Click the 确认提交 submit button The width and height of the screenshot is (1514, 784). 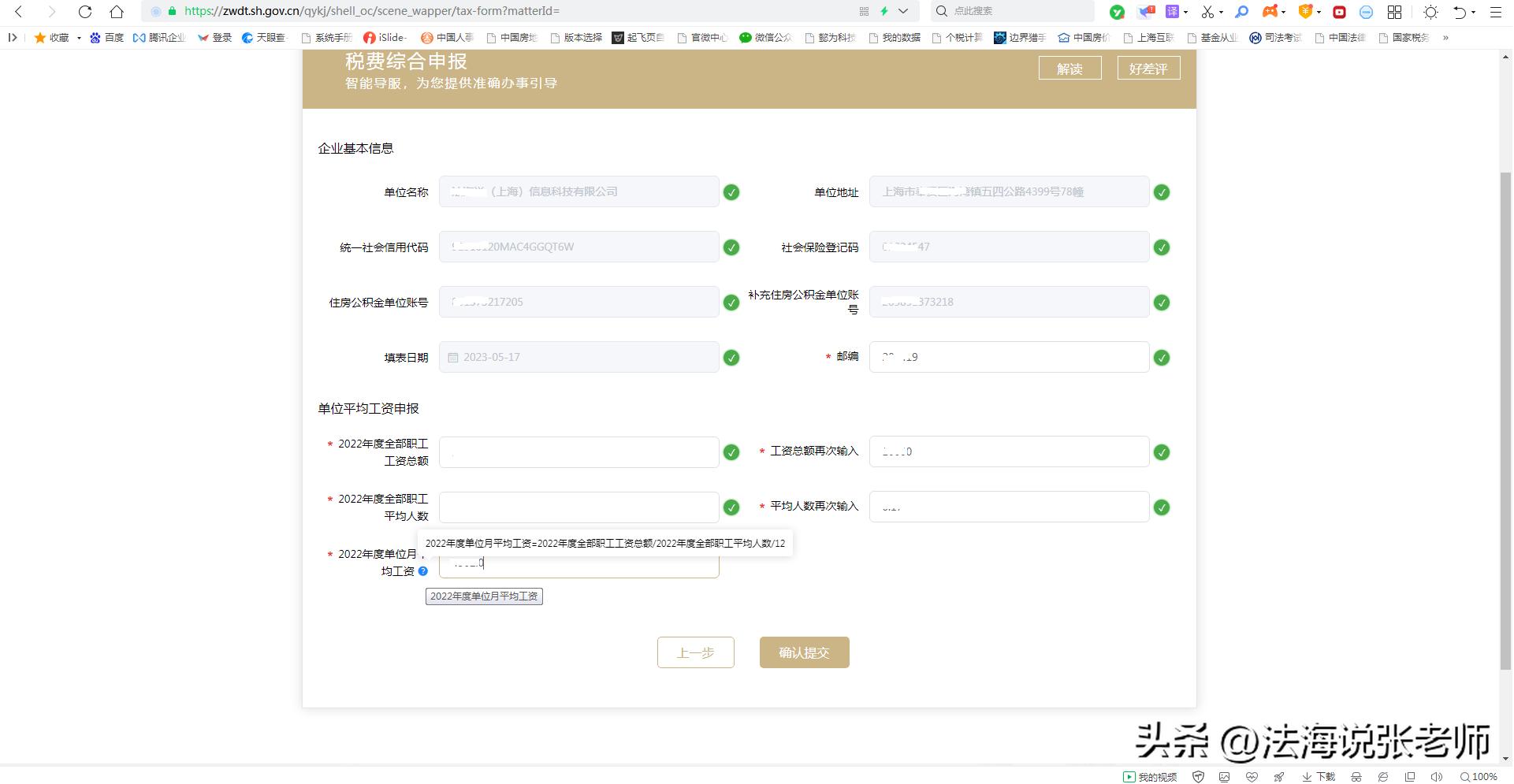804,652
